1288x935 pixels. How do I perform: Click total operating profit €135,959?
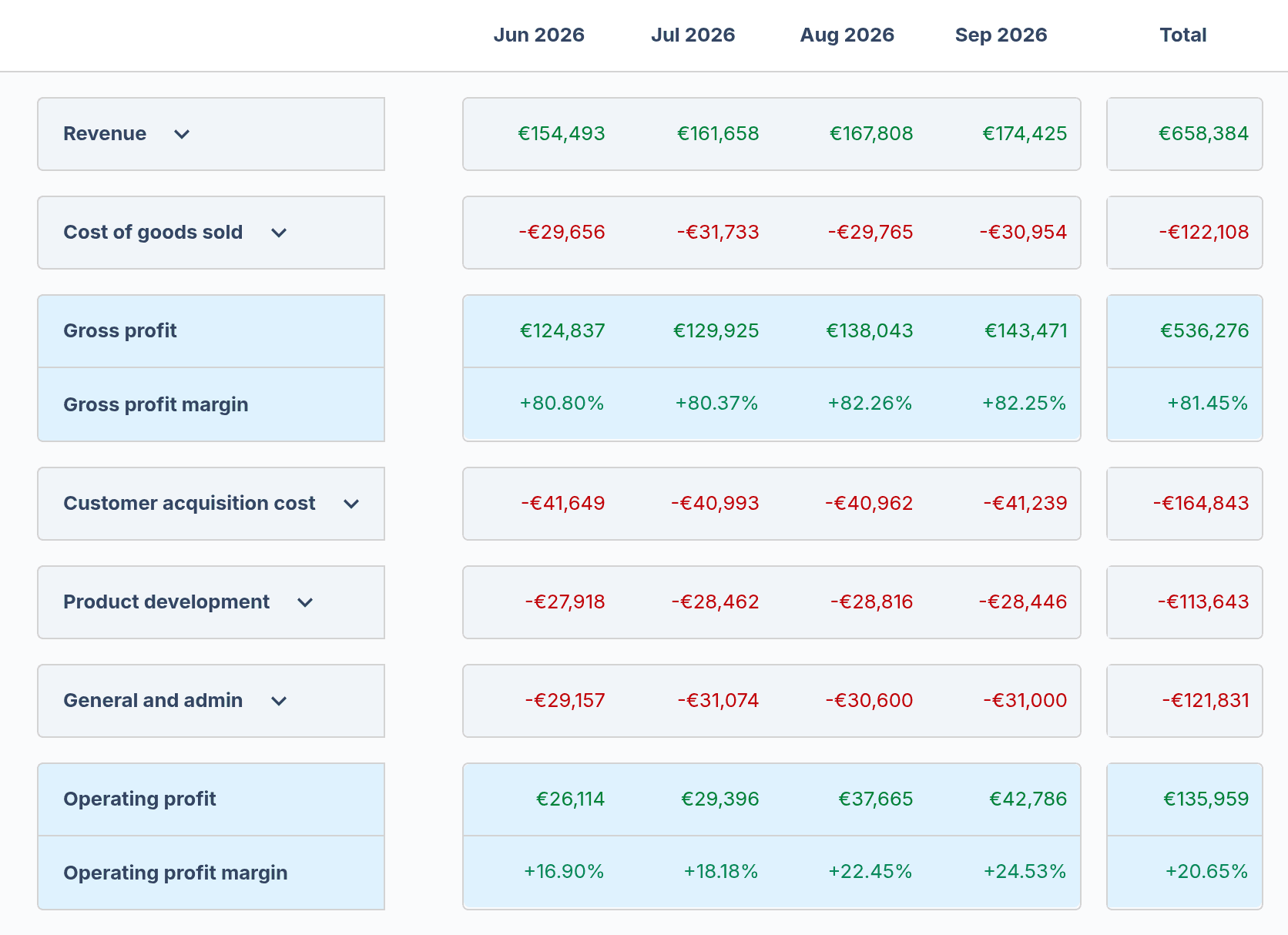(x=1206, y=799)
